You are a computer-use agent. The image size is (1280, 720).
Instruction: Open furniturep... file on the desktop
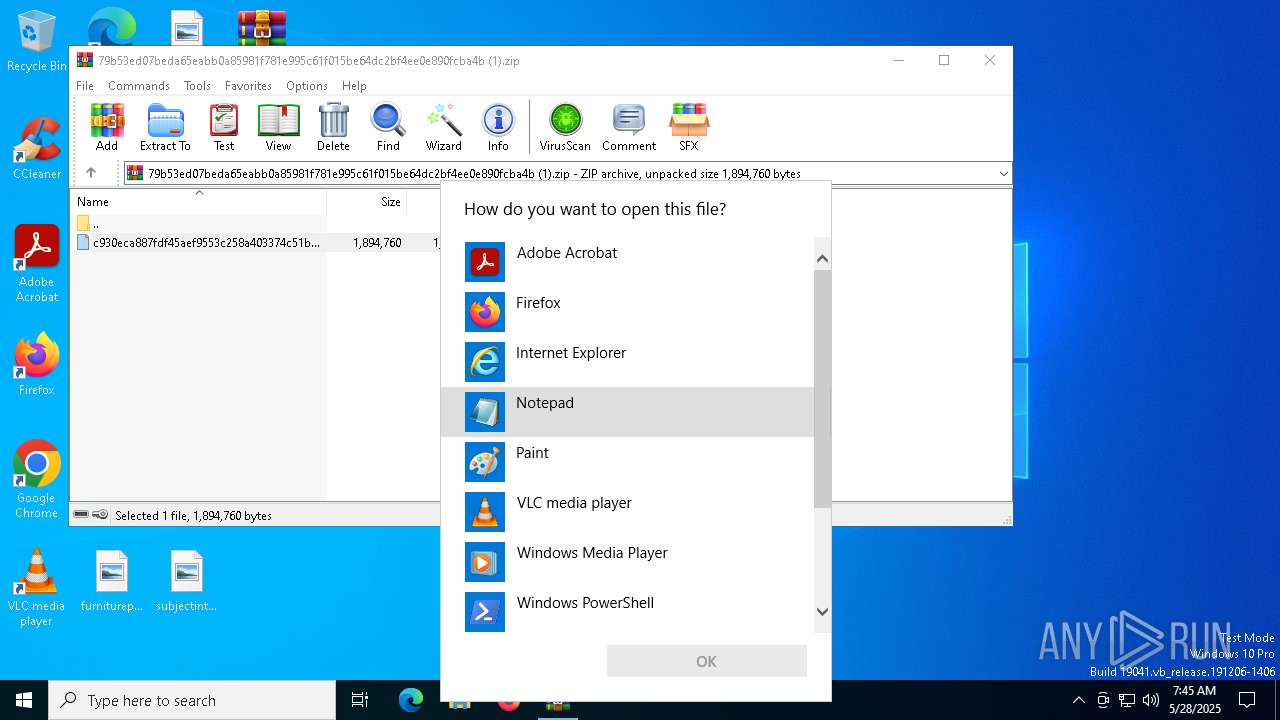(x=112, y=581)
